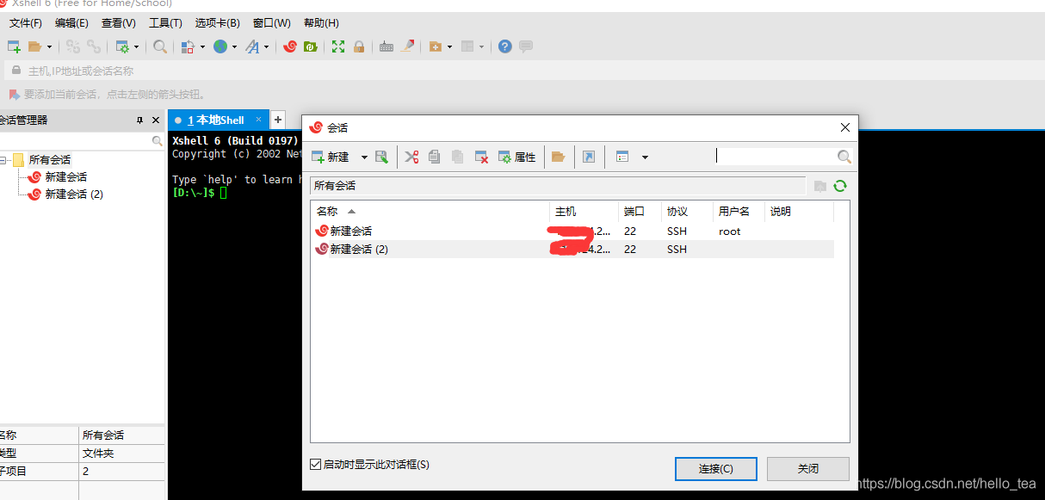Click the color scheme icon in main toolbar

point(188,47)
